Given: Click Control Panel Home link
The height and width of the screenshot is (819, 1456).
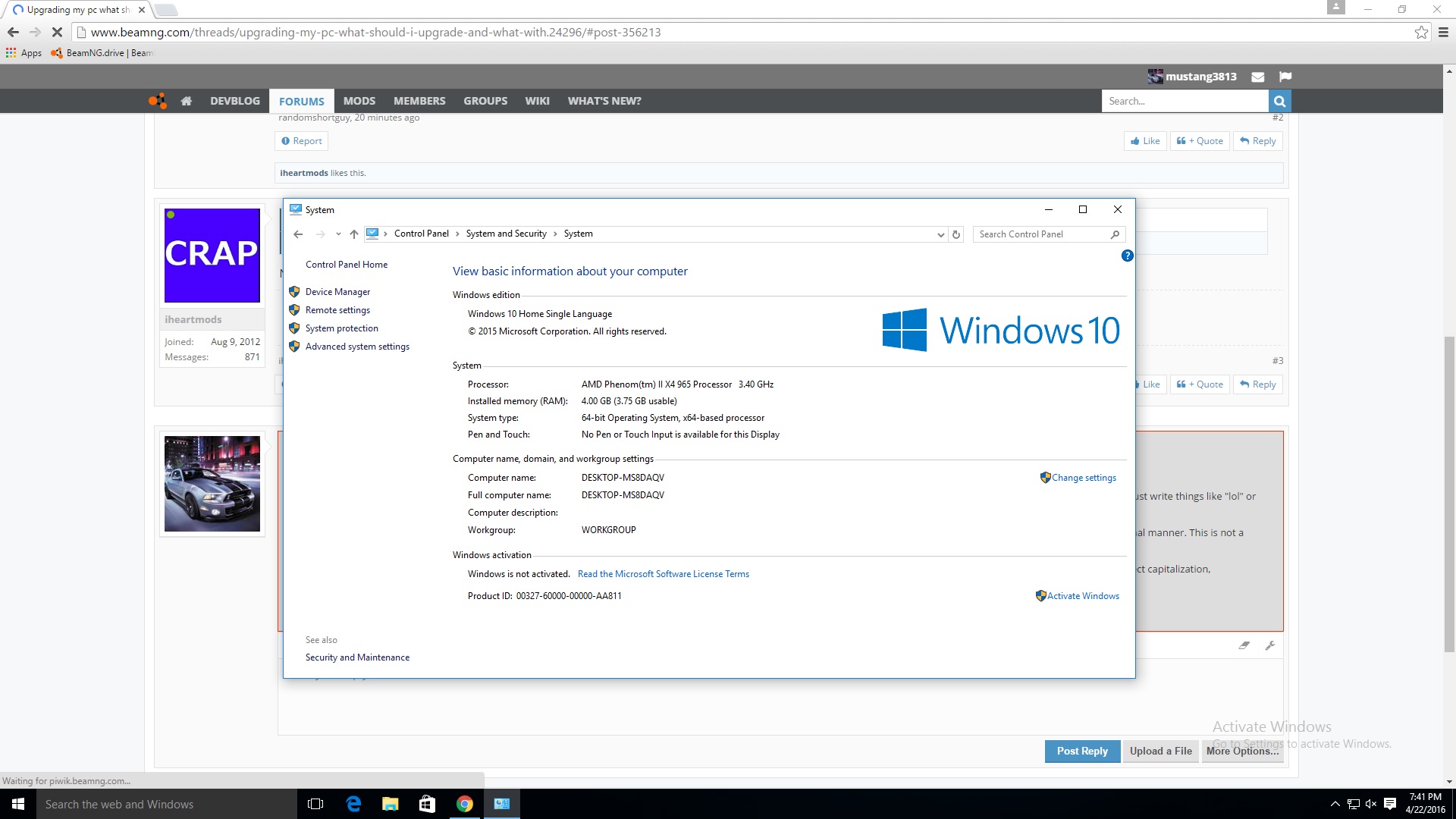Looking at the screenshot, I should (347, 265).
